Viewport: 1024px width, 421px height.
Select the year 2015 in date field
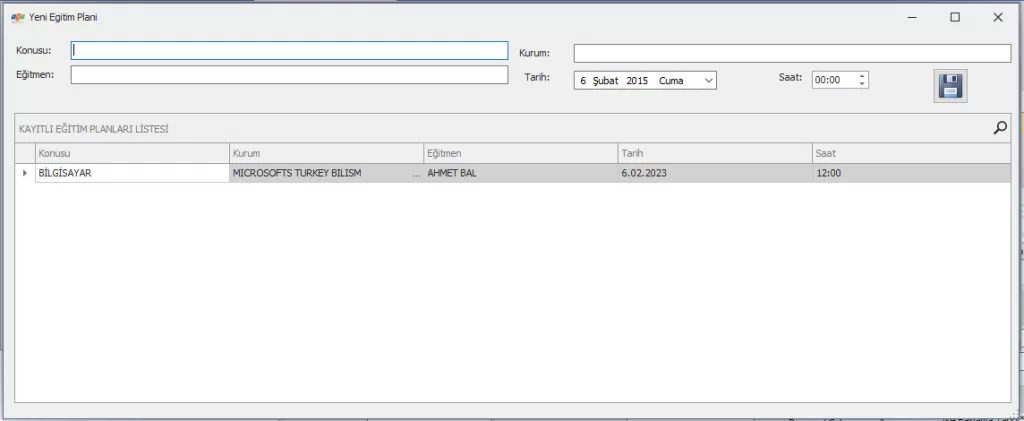(637, 80)
